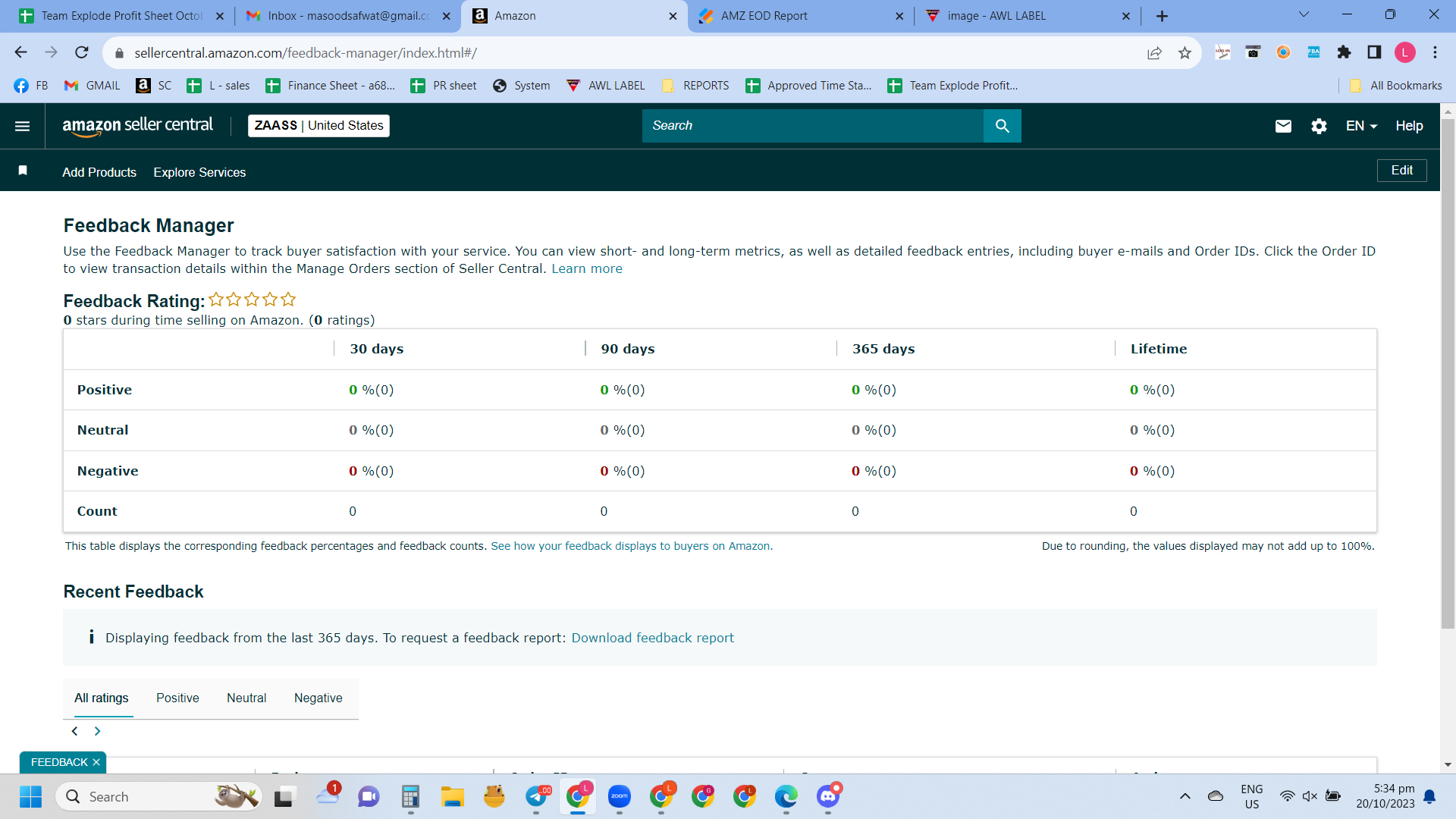Click the search magnifier button
Viewport: 1456px width, 819px height.
click(x=1002, y=126)
